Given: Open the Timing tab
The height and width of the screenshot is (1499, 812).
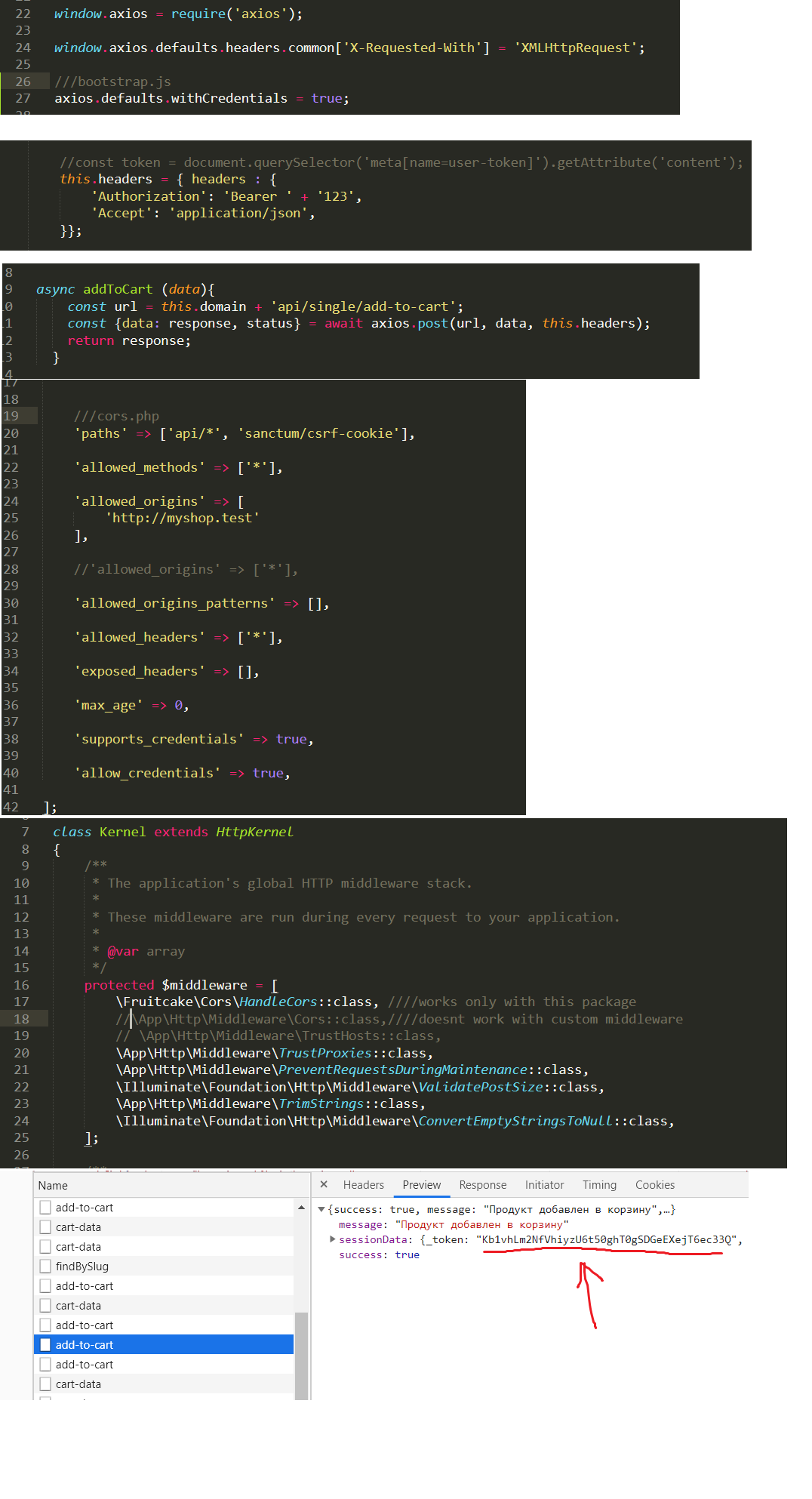Looking at the screenshot, I should (599, 1185).
